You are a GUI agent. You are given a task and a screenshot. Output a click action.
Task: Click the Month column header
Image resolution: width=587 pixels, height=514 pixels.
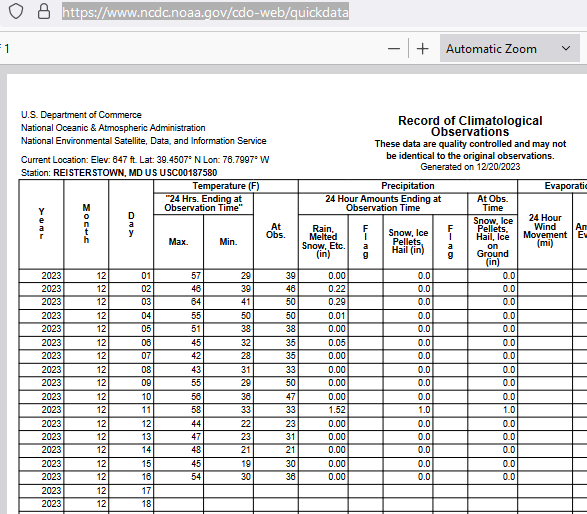pos(86,224)
